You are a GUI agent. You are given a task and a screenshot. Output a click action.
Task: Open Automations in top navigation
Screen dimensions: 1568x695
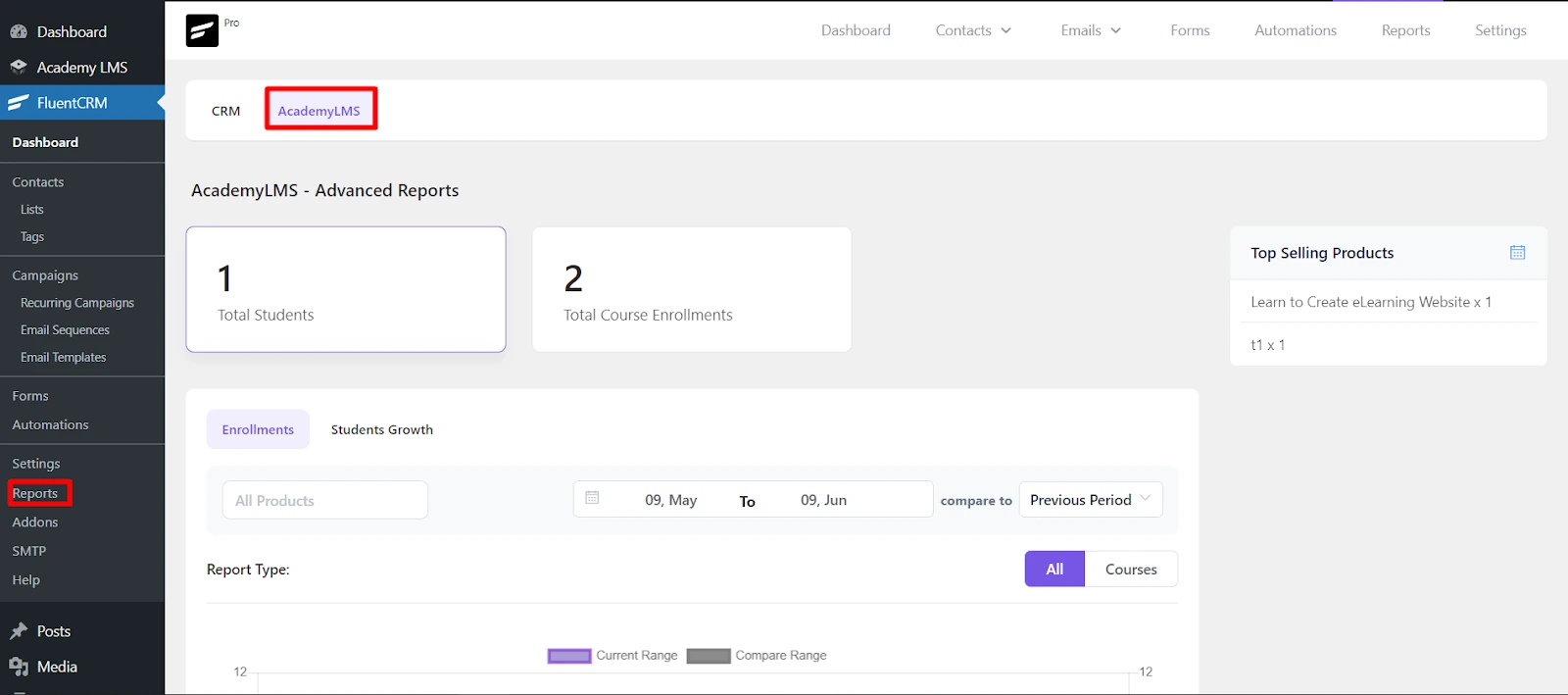click(x=1296, y=30)
